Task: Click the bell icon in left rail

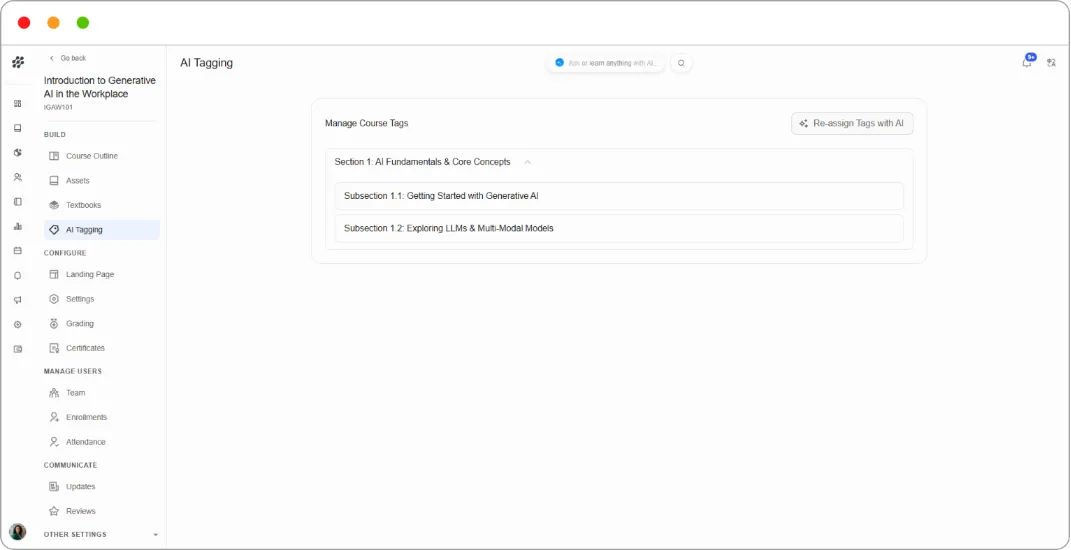Action: pyautogui.click(x=18, y=275)
